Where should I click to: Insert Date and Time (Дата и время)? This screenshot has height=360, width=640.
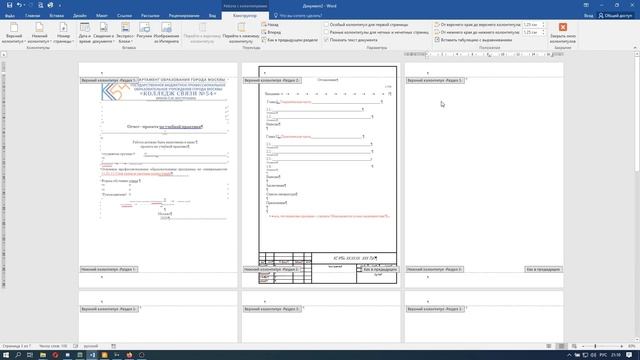click(x=85, y=33)
